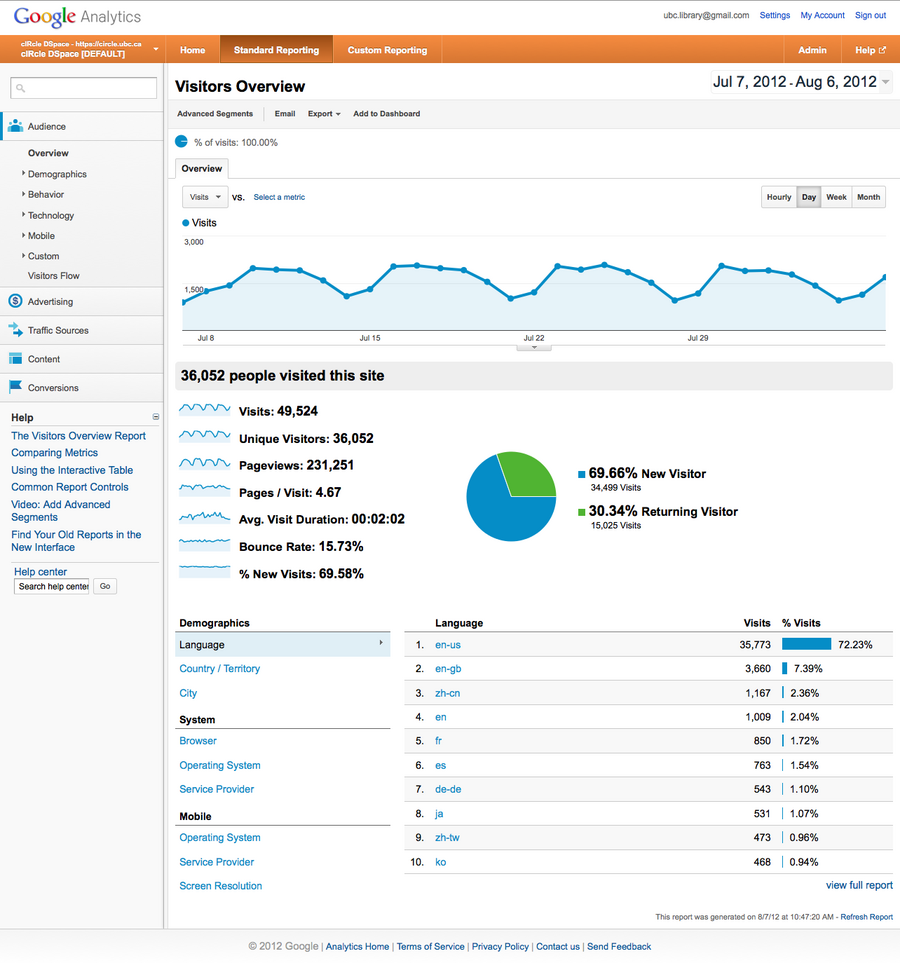This screenshot has width=900, height=963.
Task: Click the Advertising dollar icon
Action: click(16, 301)
